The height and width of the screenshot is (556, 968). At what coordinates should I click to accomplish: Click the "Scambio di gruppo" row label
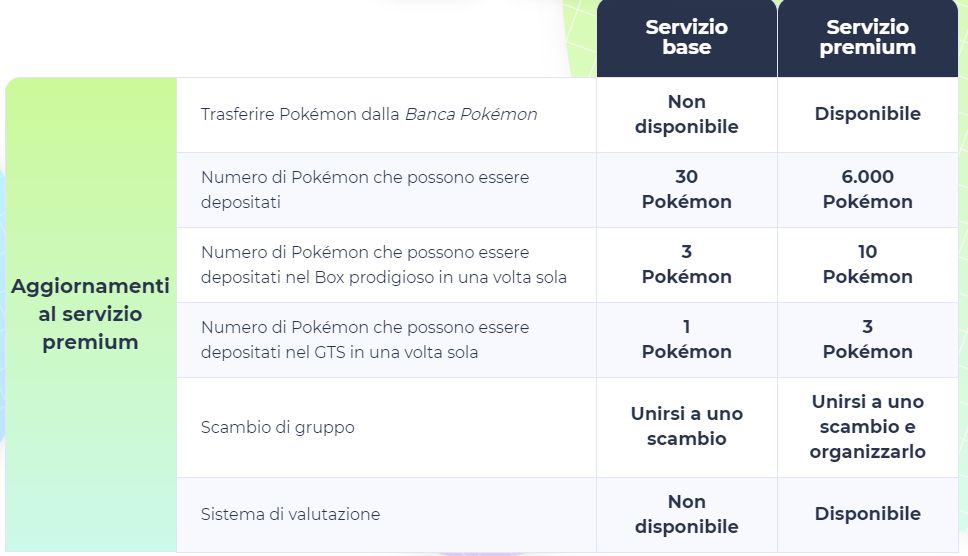(x=278, y=427)
